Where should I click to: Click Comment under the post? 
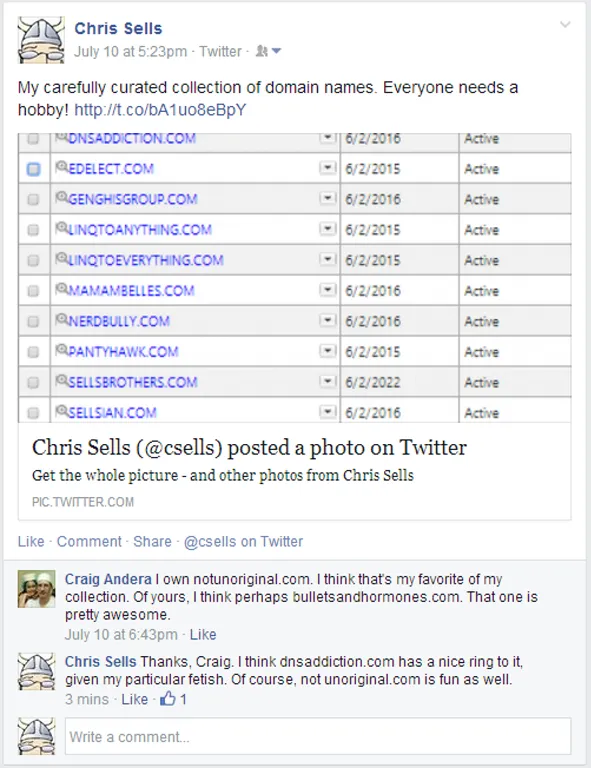pos(89,541)
